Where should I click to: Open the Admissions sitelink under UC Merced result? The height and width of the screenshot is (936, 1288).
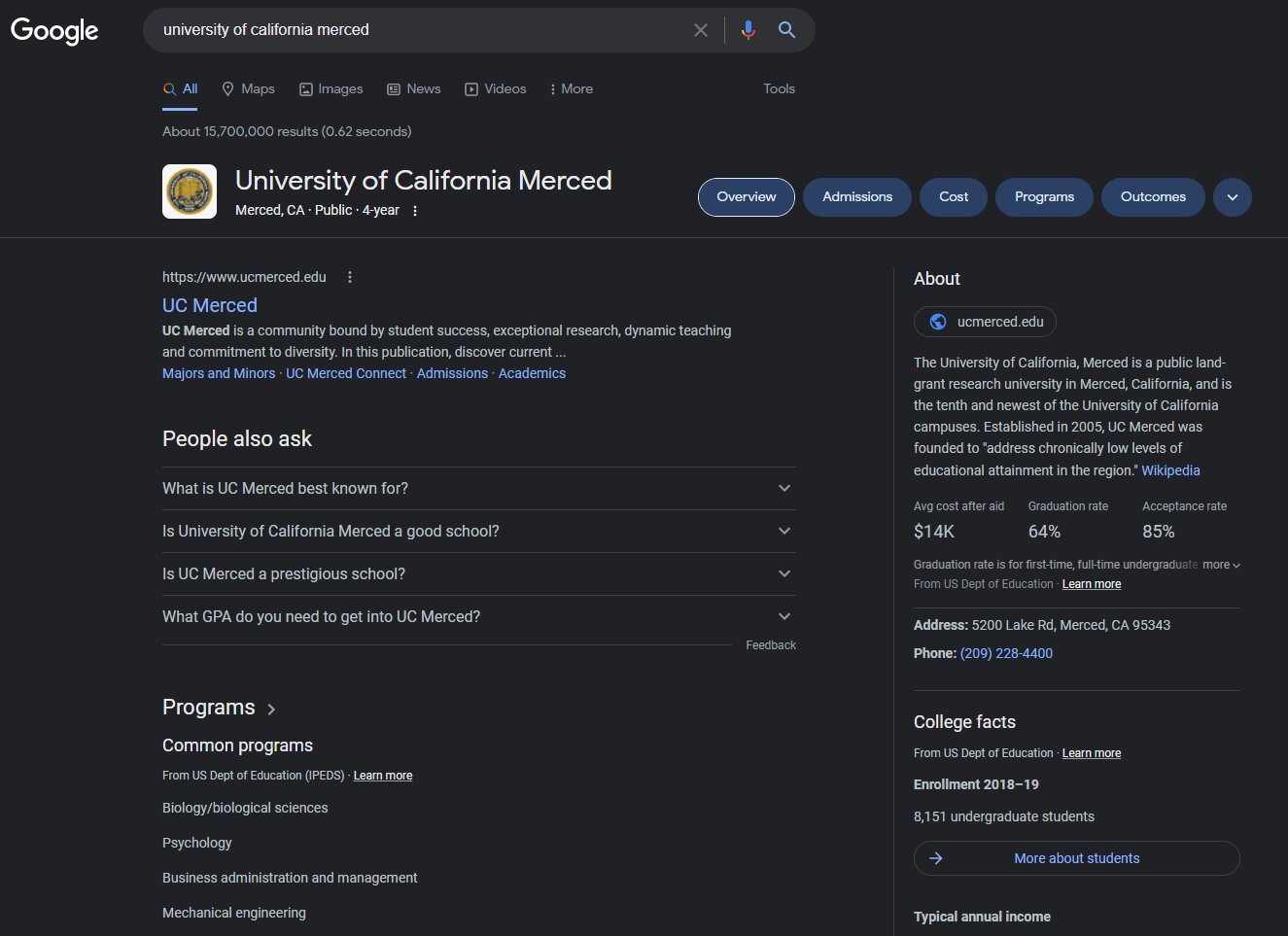452,373
